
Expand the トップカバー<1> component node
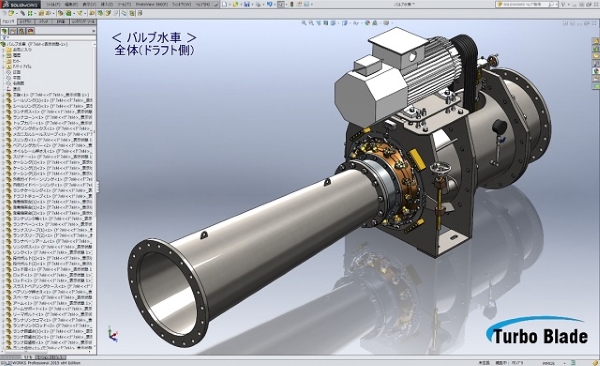coord(3,123)
